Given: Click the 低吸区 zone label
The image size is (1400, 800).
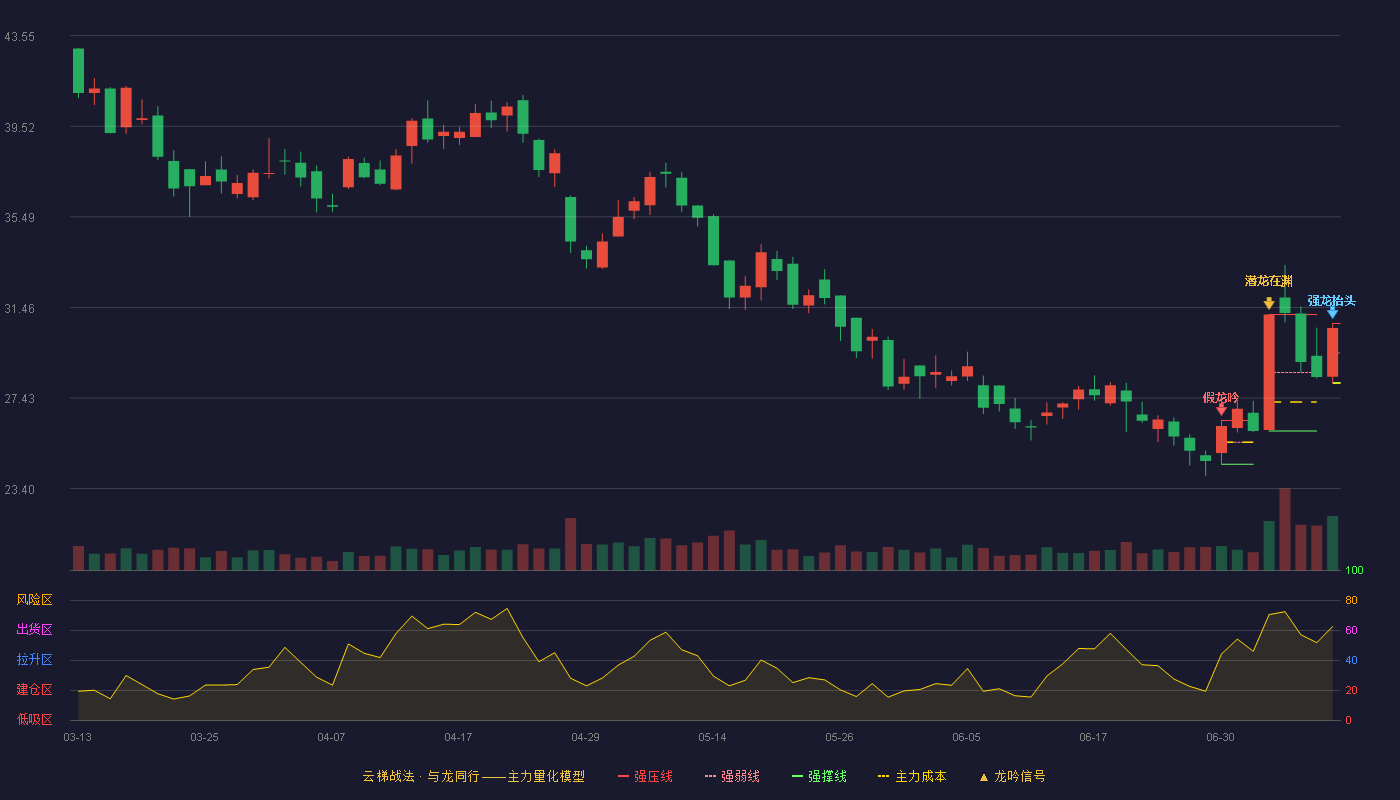Looking at the screenshot, I should click(34, 719).
